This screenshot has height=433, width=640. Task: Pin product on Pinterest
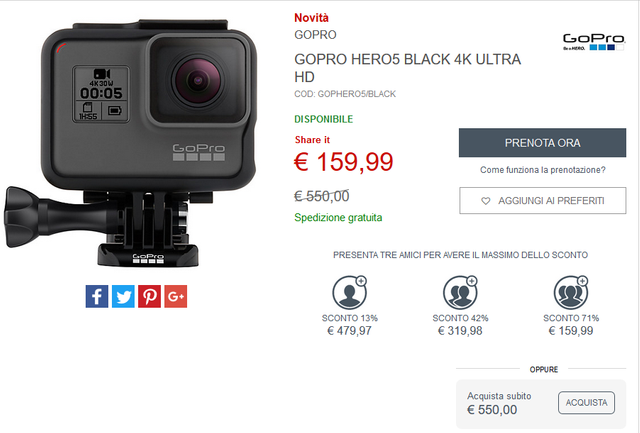[149, 296]
